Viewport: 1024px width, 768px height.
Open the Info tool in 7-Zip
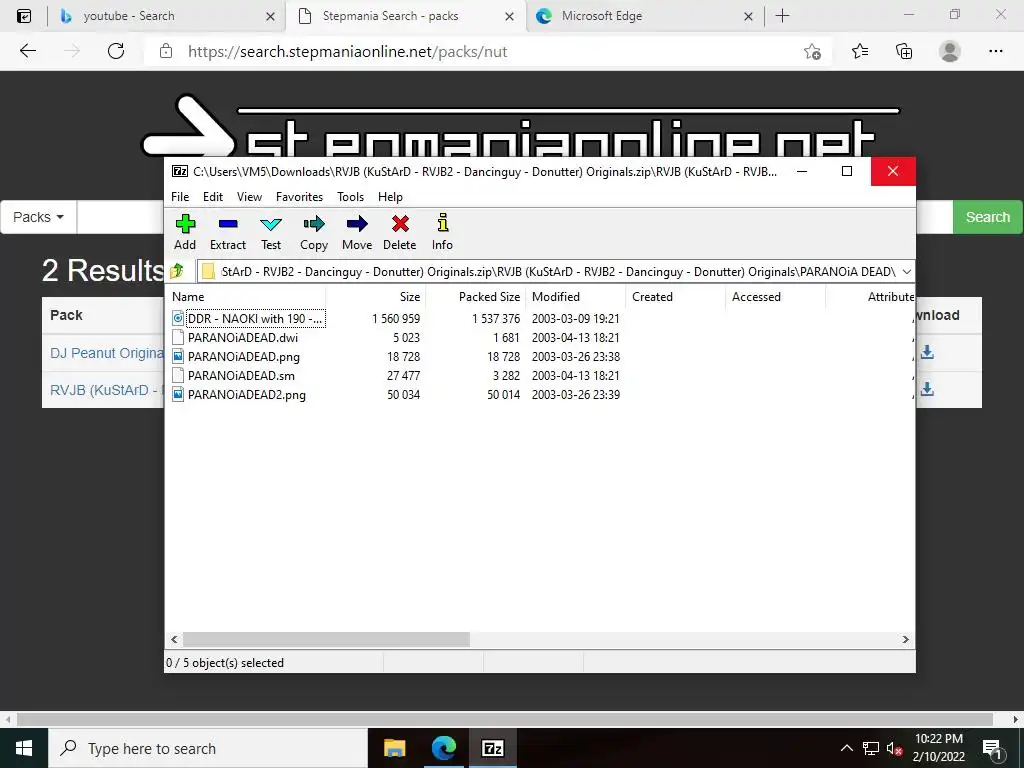442,232
